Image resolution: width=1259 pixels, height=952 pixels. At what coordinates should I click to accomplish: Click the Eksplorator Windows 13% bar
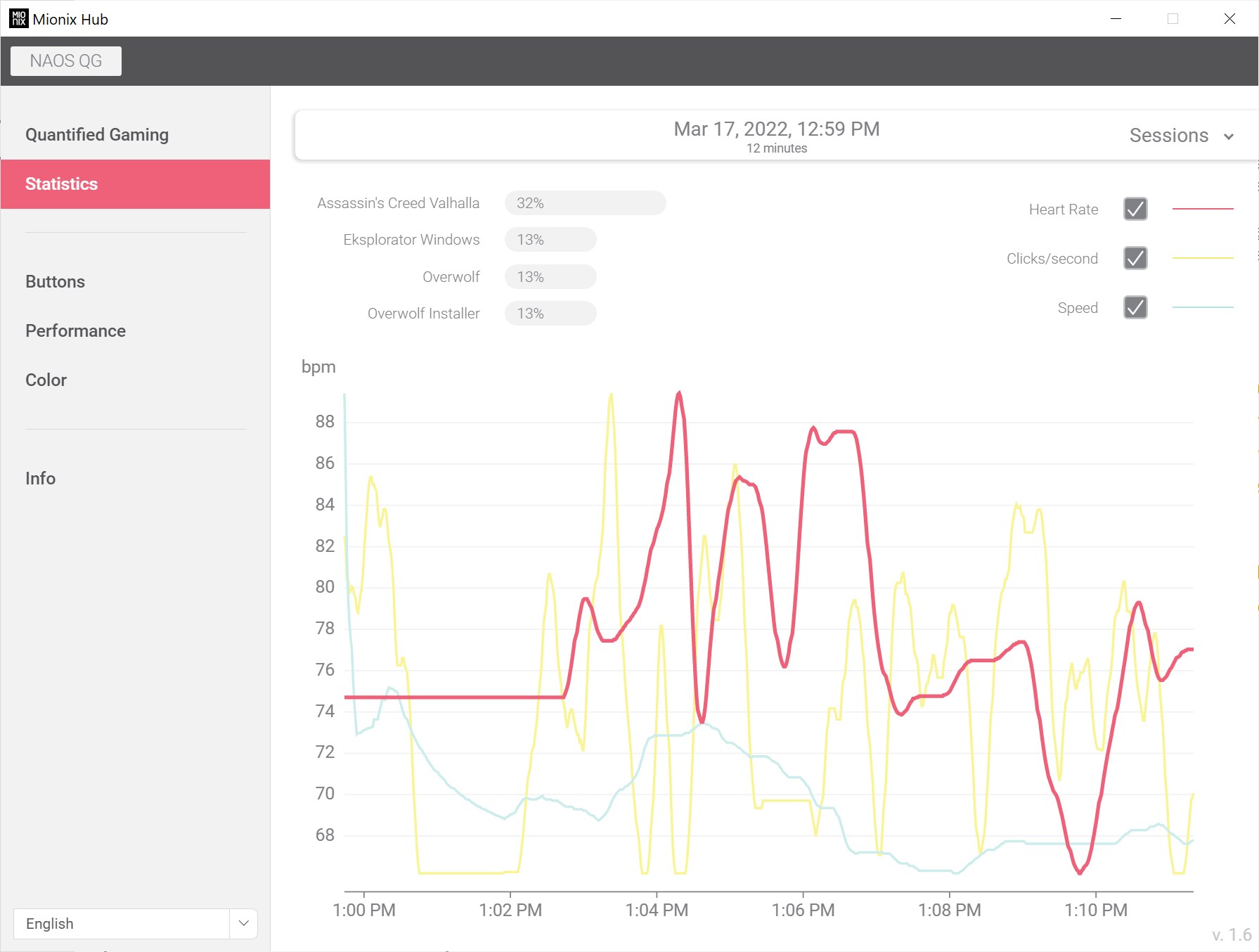(x=550, y=240)
